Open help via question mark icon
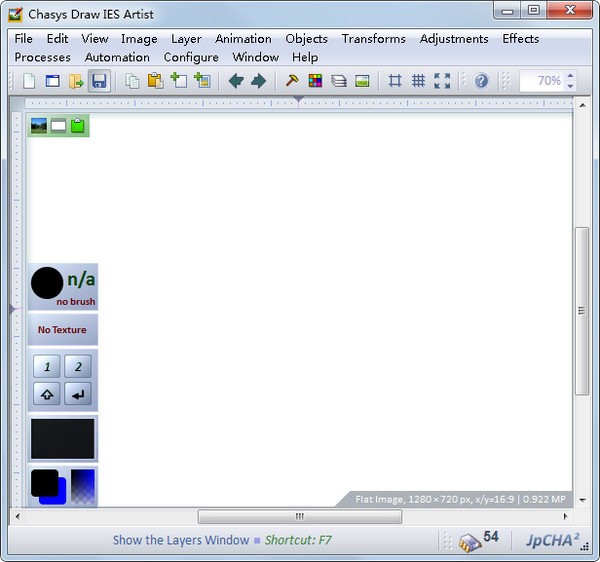 click(x=481, y=81)
